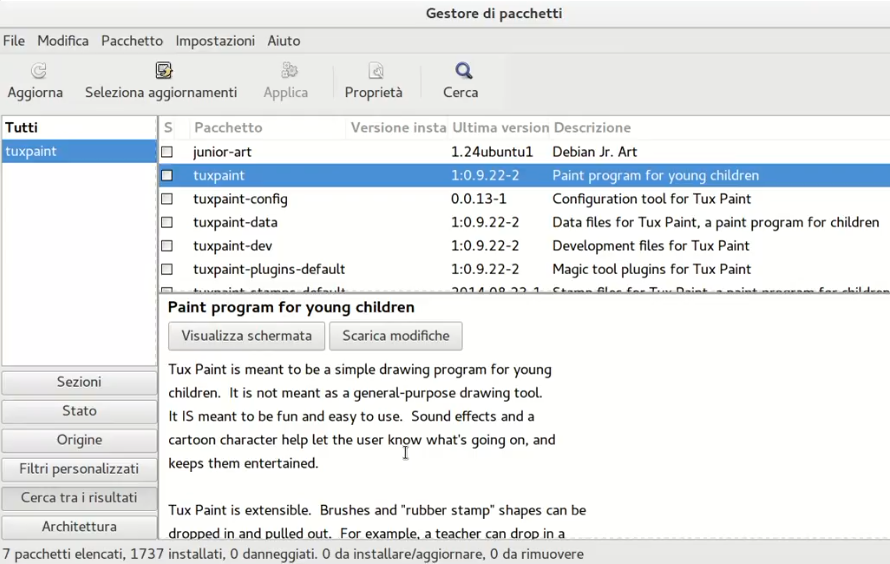Mark the tuxpaint-plugins-default checkbox
Image resolution: width=890 pixels, height=564 pixels.
tap(167, 269)
